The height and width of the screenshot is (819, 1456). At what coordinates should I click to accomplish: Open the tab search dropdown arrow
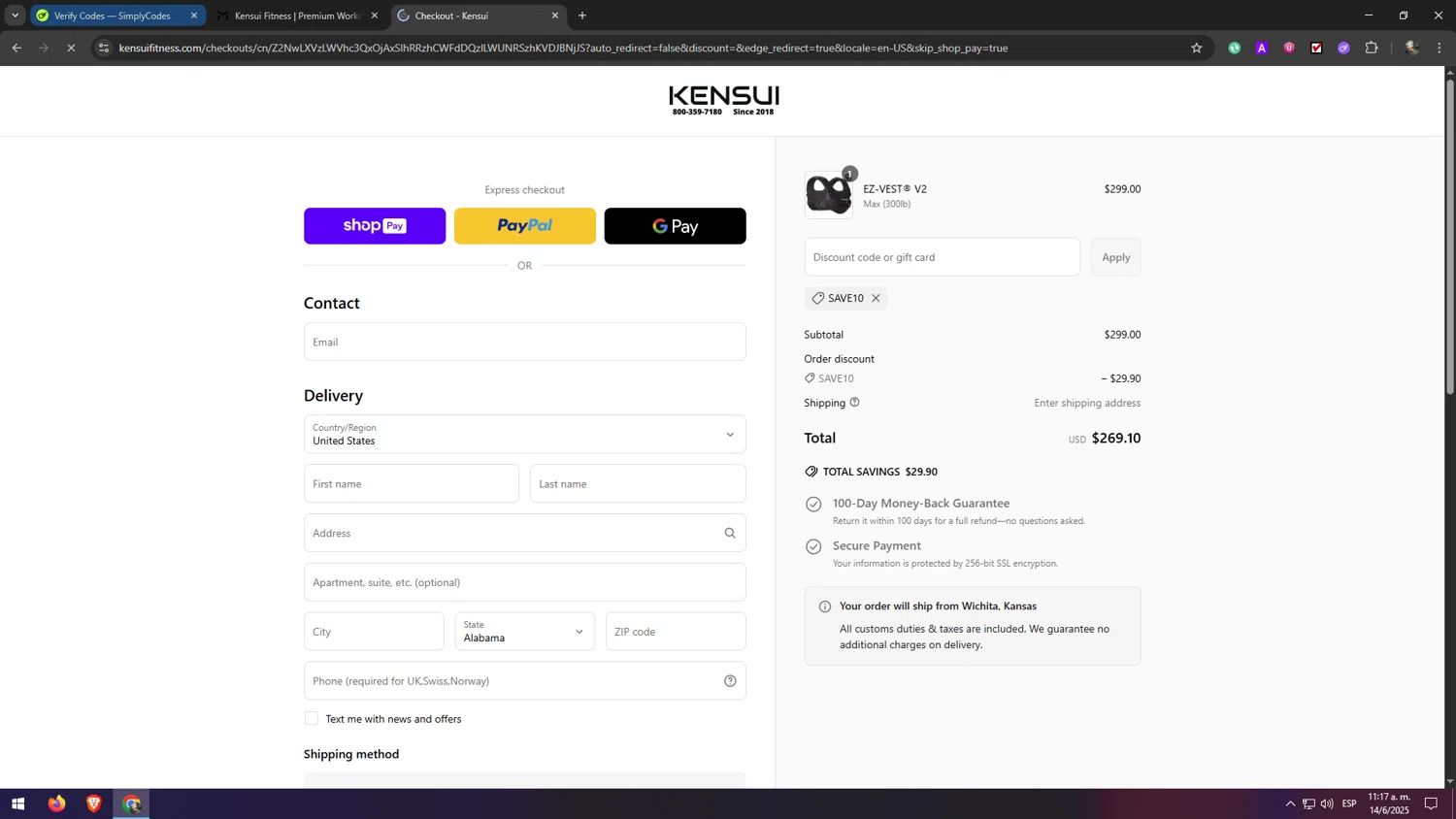pos(15,16)
